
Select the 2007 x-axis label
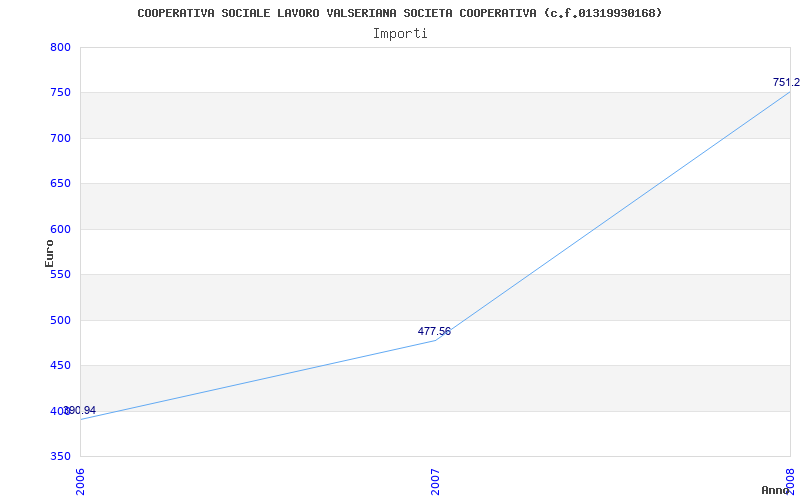435,482
